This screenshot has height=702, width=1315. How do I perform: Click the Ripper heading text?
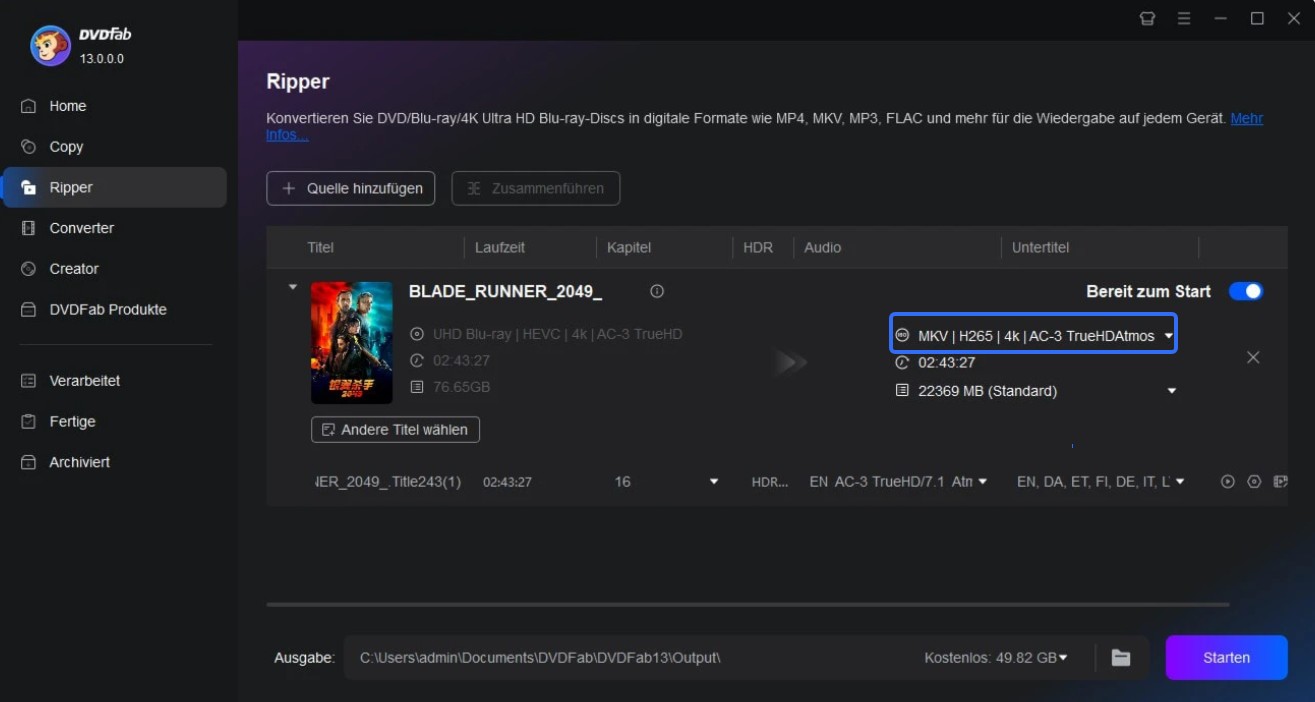298,82
